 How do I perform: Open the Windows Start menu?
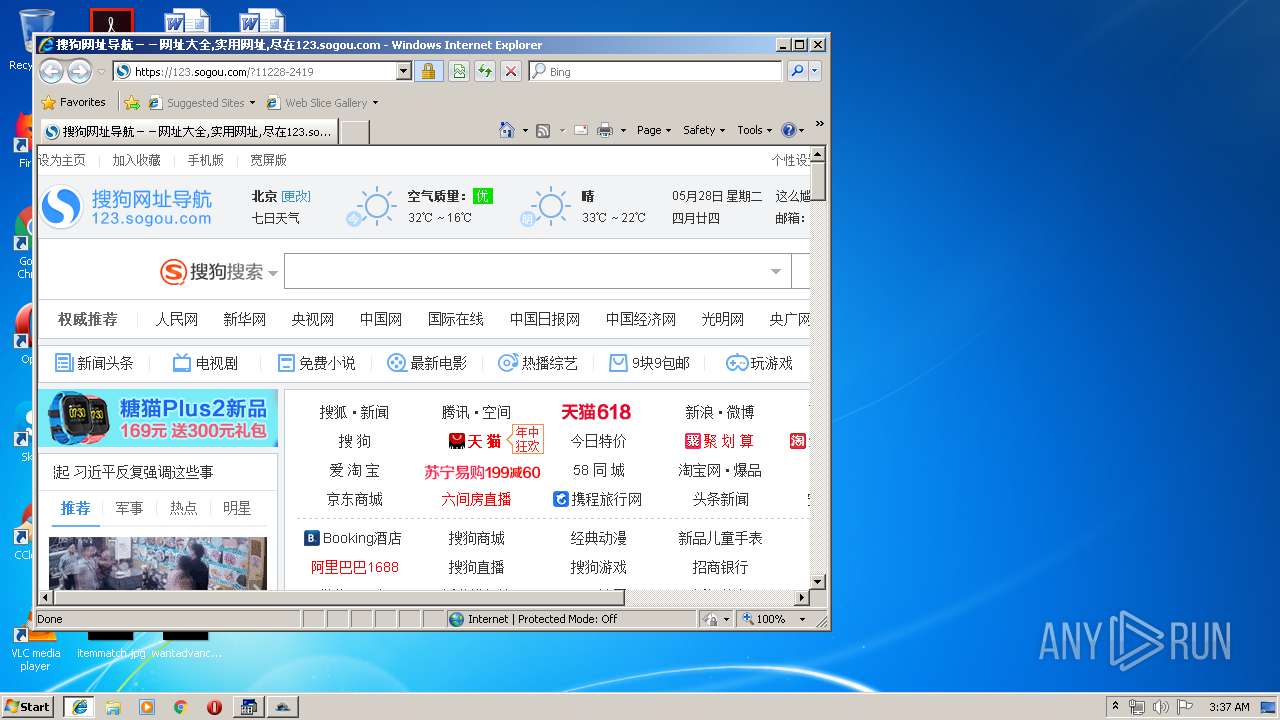tap(27, 706)
